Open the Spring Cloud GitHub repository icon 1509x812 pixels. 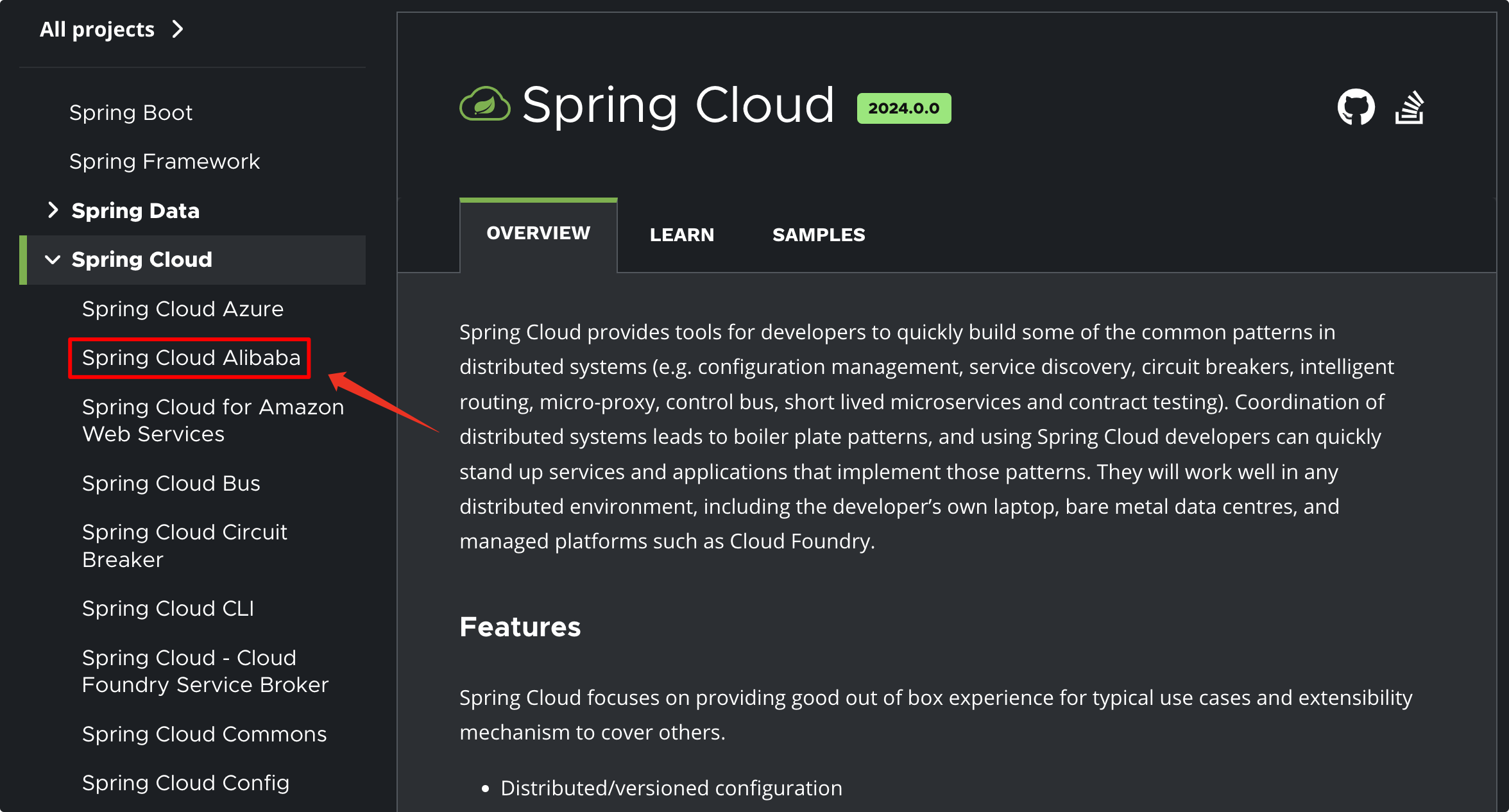click(1356, 107)
